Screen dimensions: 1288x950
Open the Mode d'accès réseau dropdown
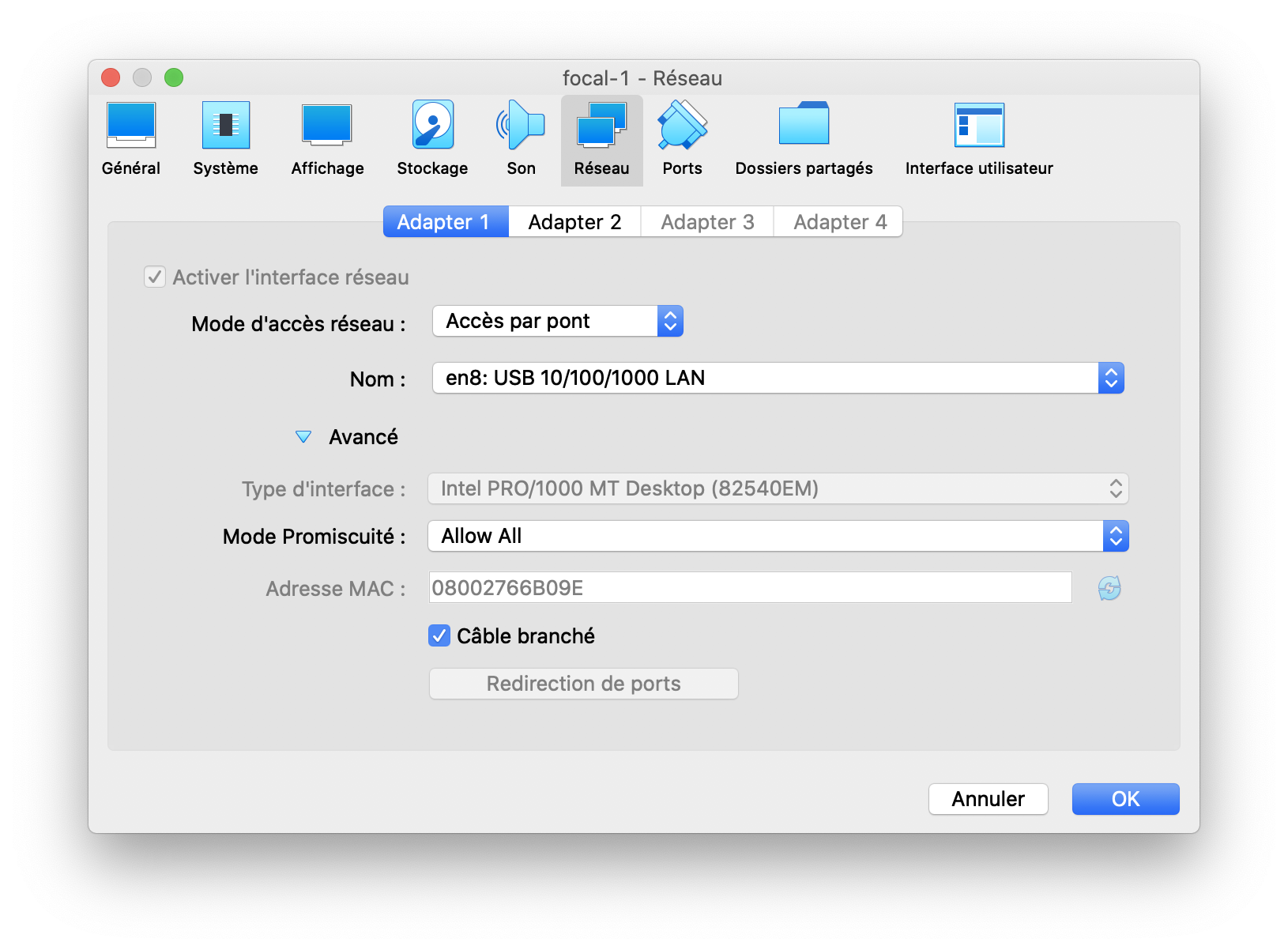tap(558, 321)
